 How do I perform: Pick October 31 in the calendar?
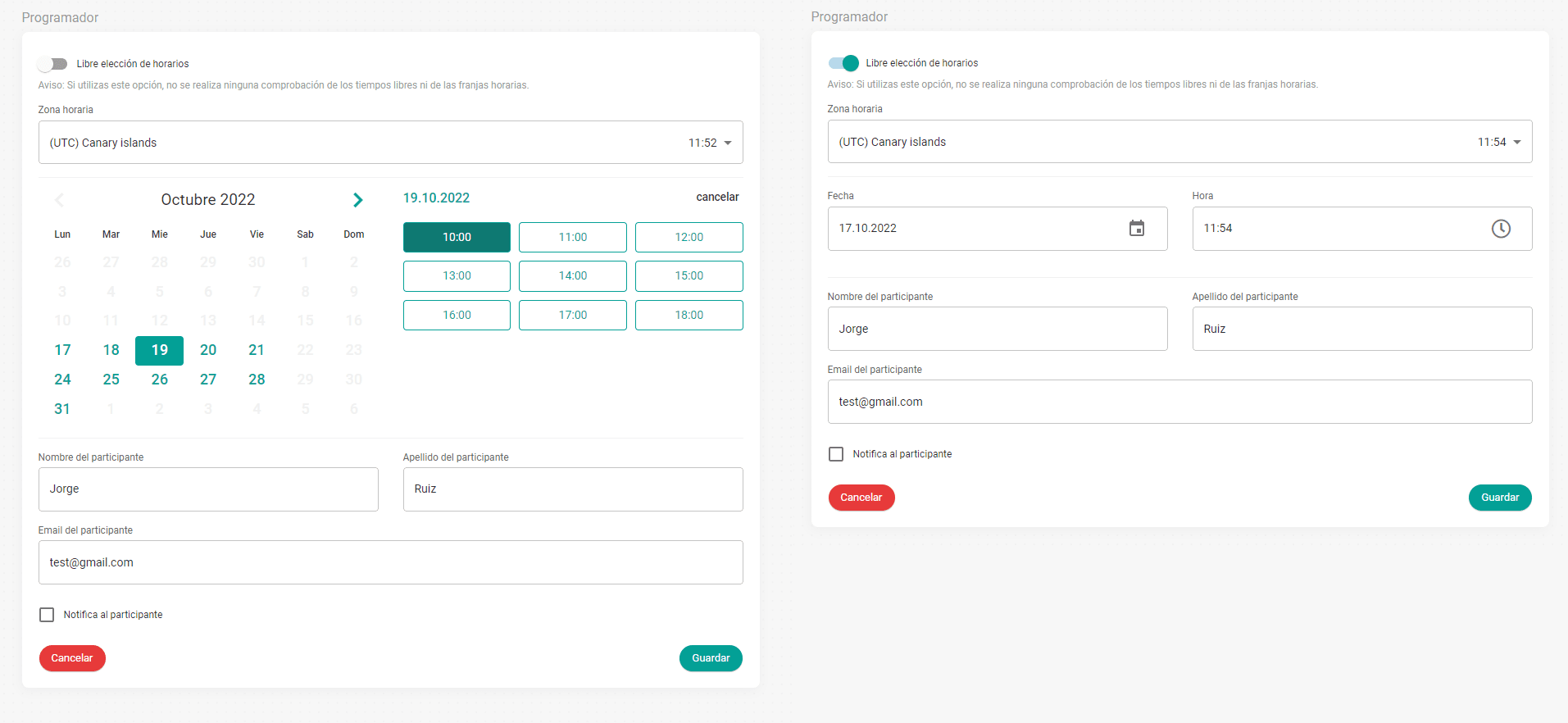(x=62, y=409)
